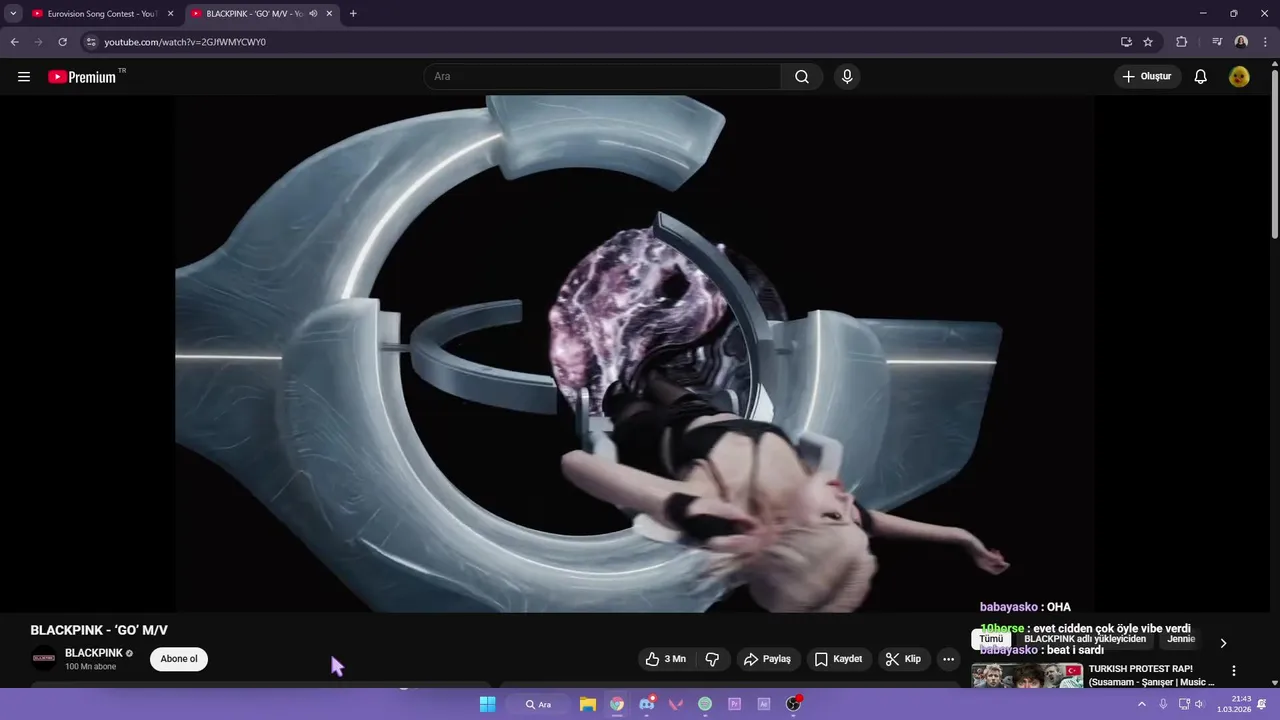Viewport: 1280px width, 720px height.
Task: Open volume control in system tray
Action: [1199, 704]
